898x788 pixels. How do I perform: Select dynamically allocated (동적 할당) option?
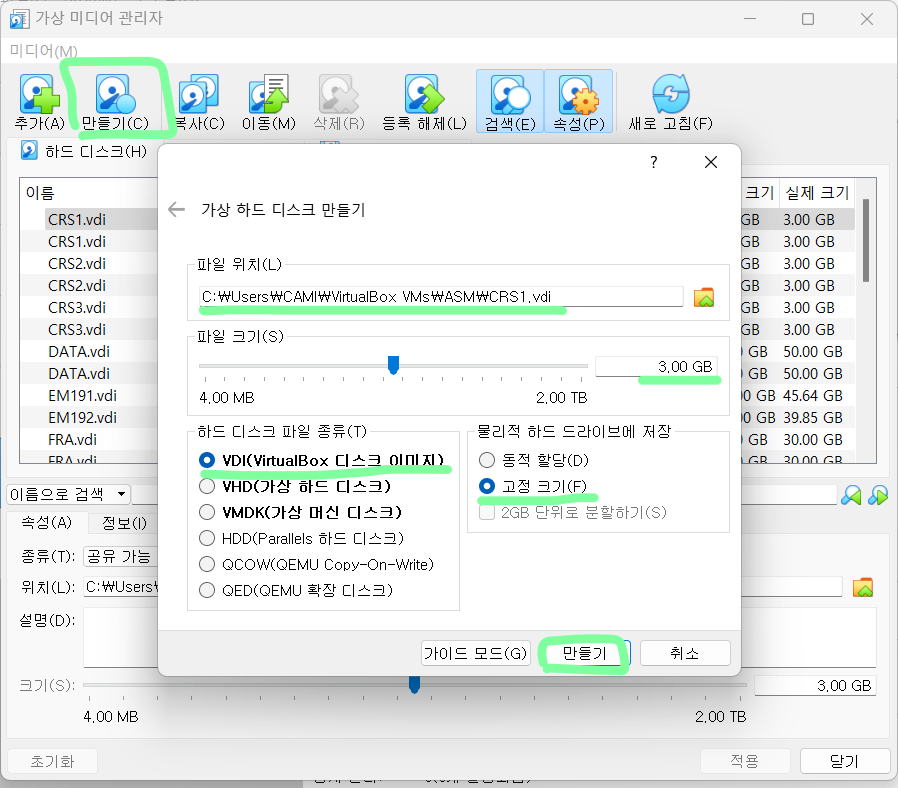coord(487,460)
